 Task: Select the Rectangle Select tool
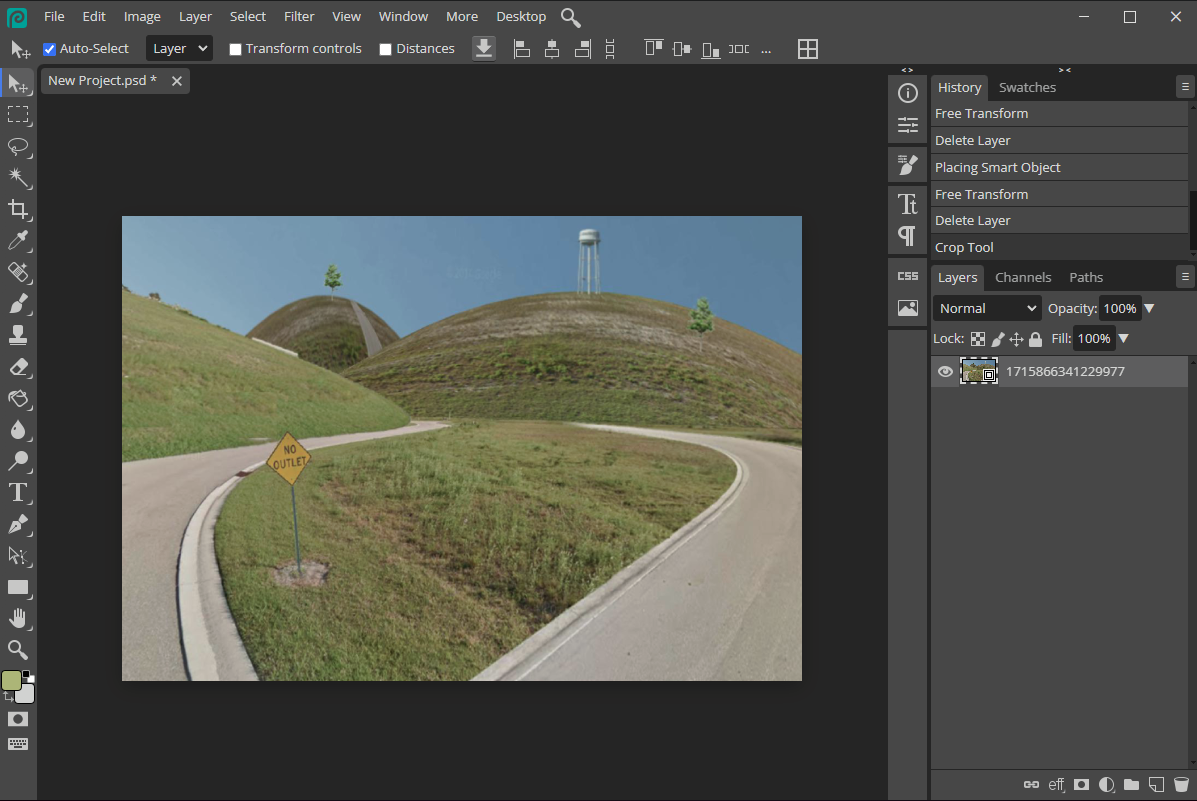coord(18,115)
